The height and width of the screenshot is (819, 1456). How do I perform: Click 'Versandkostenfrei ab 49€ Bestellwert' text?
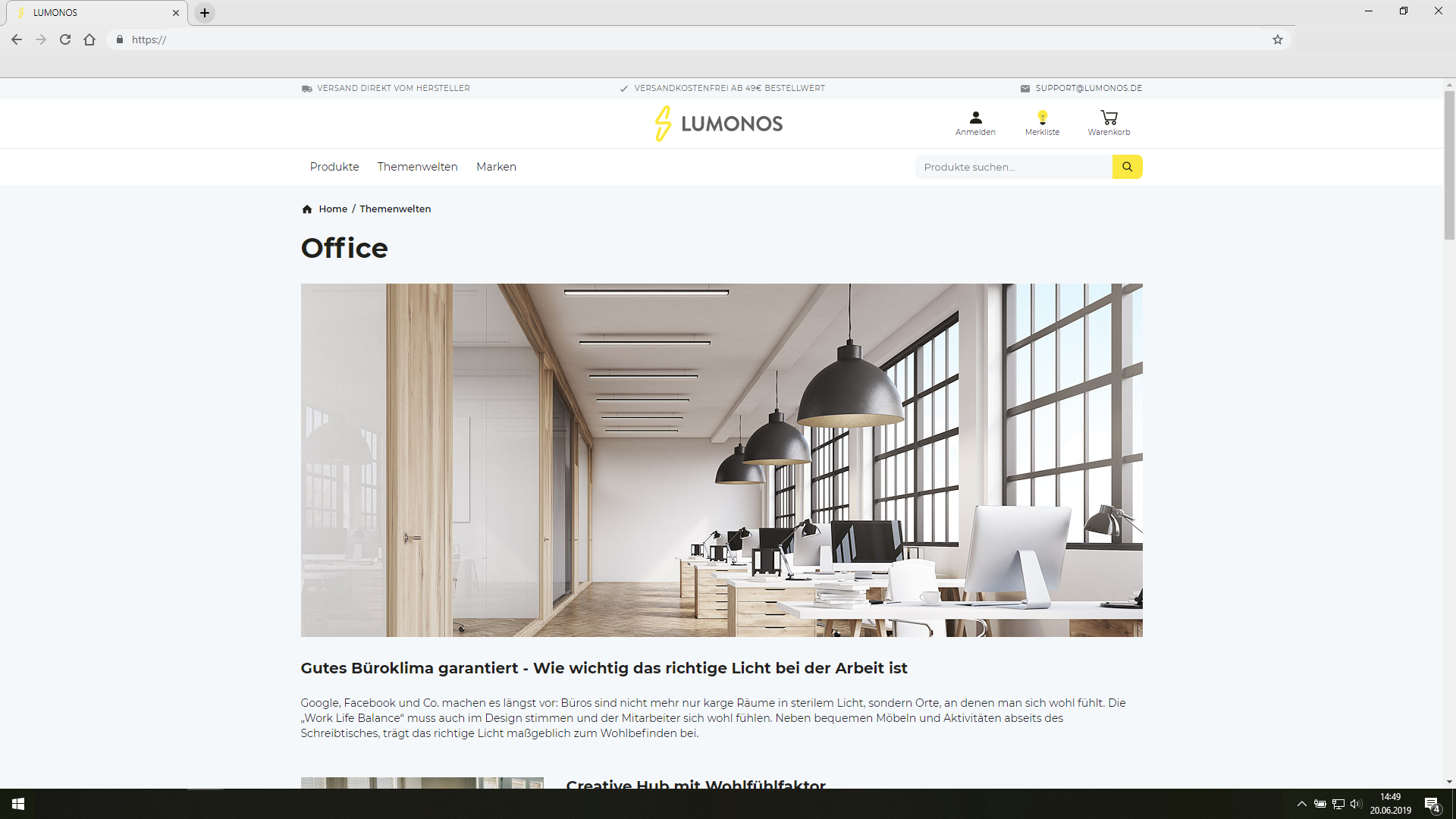(x=730, y=89)
